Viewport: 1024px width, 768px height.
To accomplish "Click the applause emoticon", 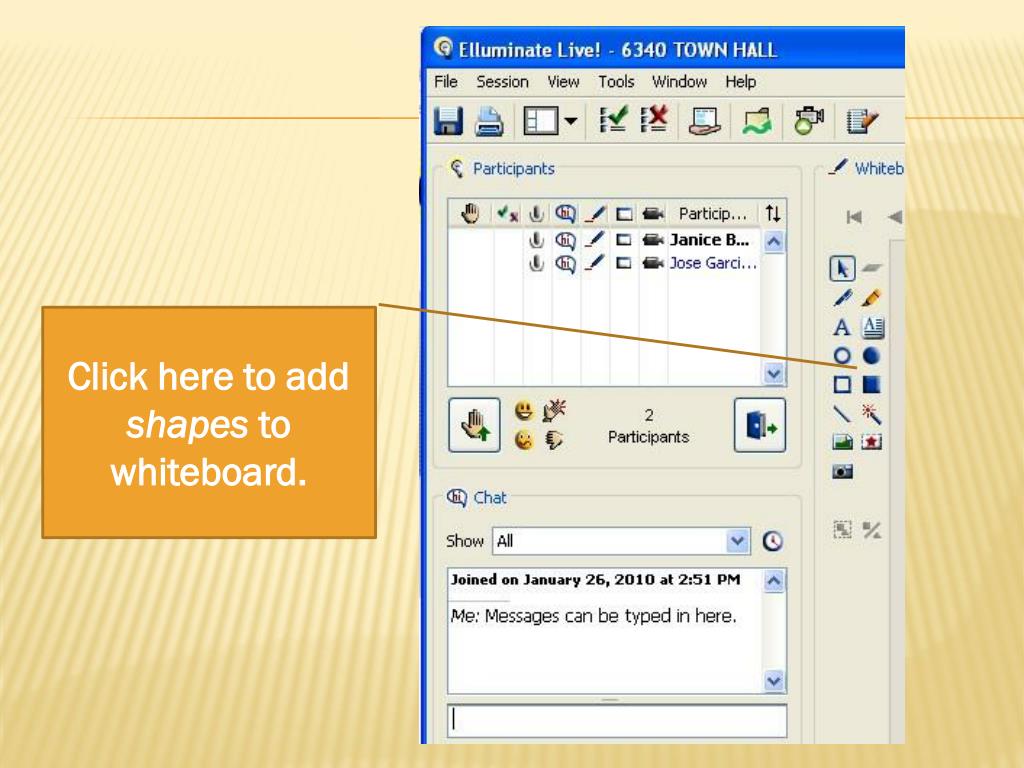I will pyautogui.click(x=554, y=410).
